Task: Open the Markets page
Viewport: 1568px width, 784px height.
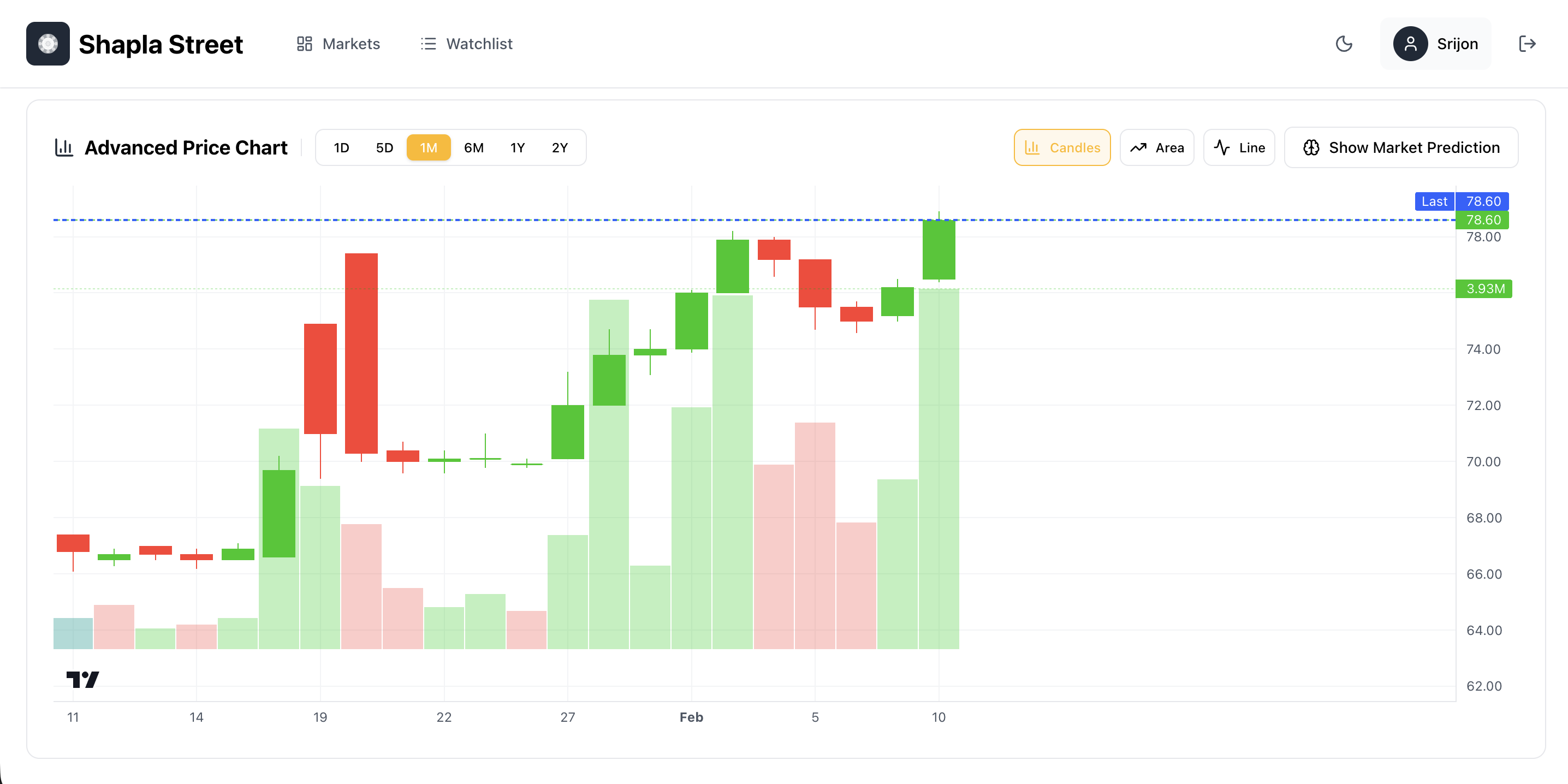Action: click(x=338, y=44)
